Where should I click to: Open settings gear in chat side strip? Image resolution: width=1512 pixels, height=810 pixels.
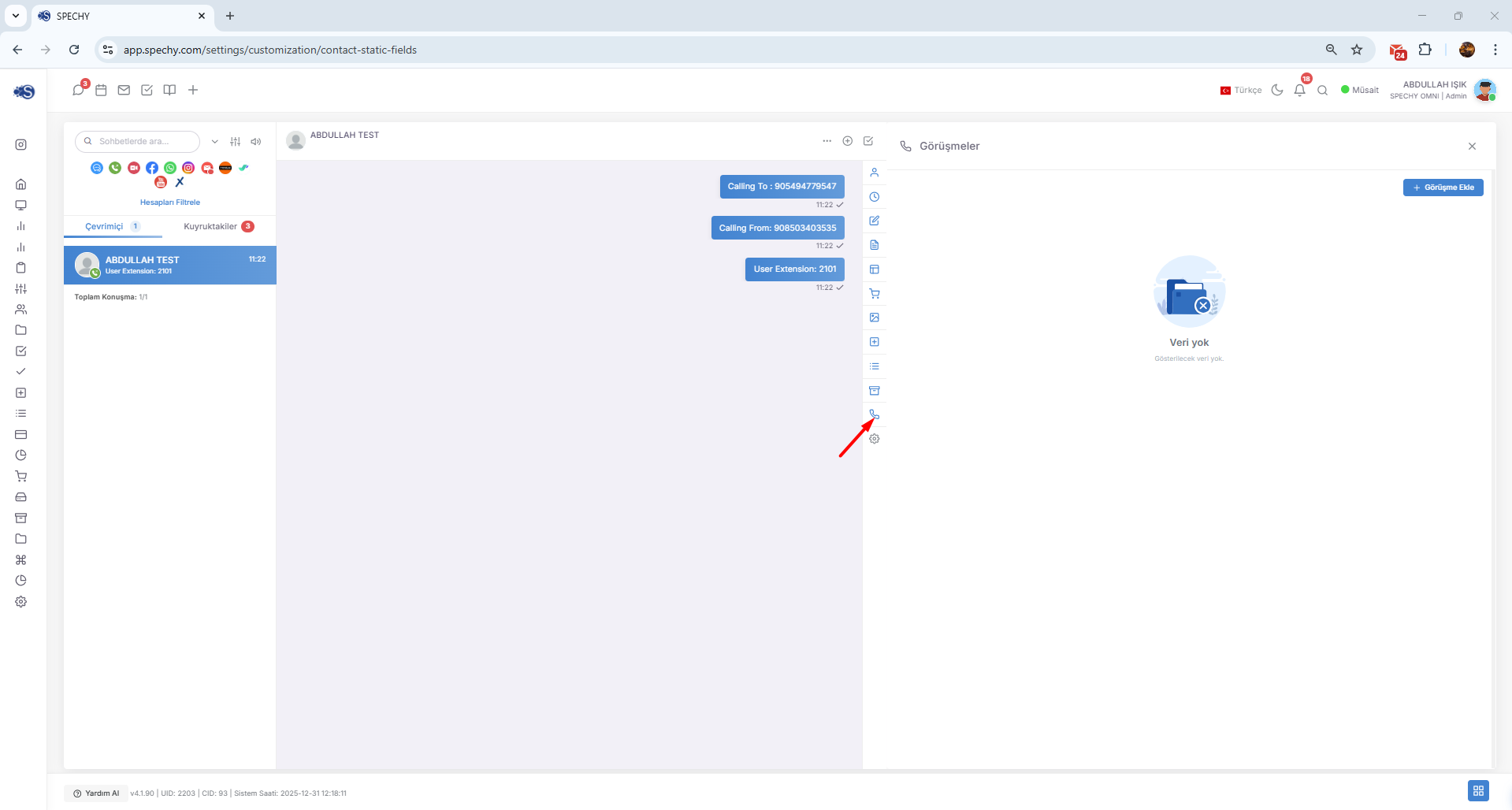pyautogui.click(x=875, y=439)
